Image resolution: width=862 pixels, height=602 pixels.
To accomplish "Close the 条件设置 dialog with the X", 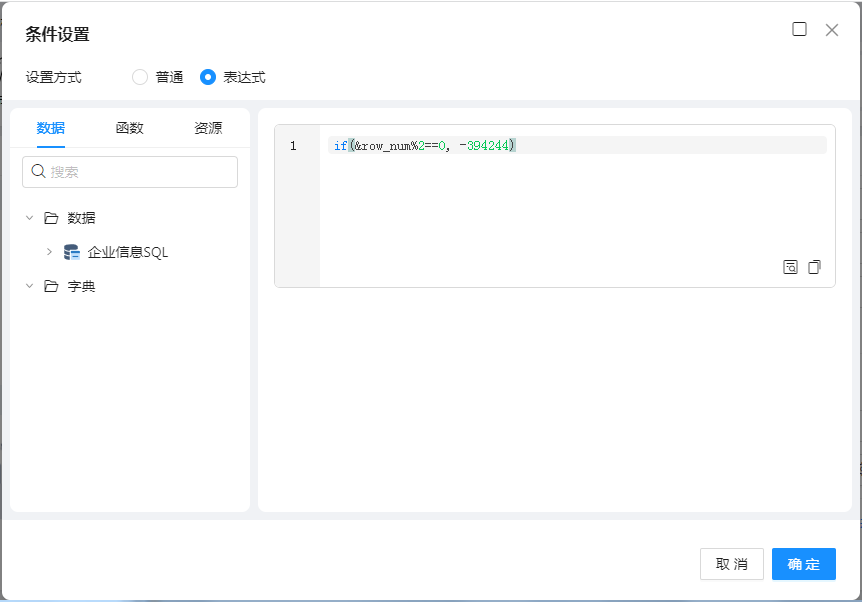I will point(831,30).
